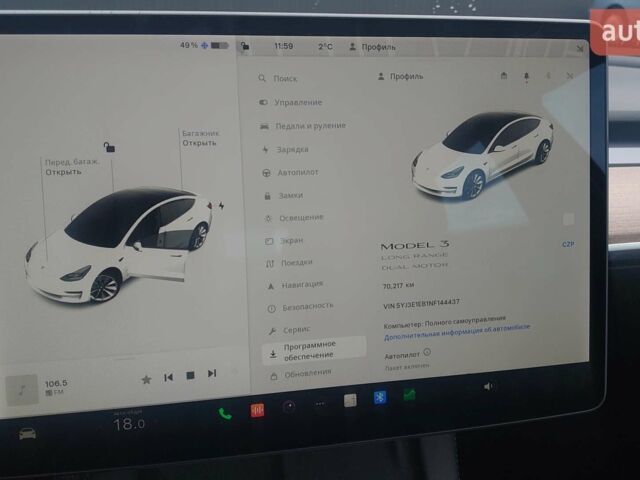
Task: Open the Освещение menu
Action: (x=294, y=218)
